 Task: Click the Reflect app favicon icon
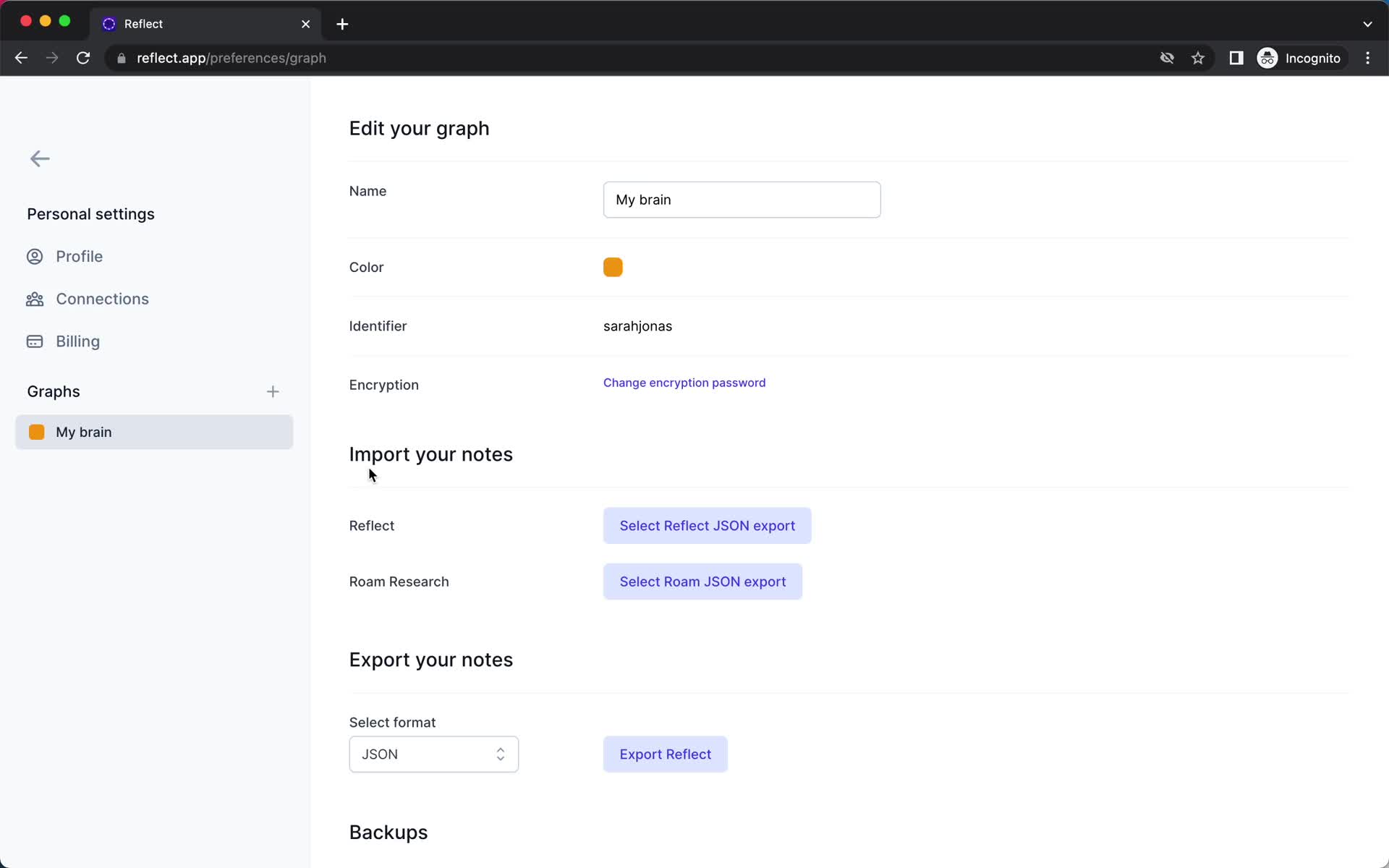tap(109, 23)
